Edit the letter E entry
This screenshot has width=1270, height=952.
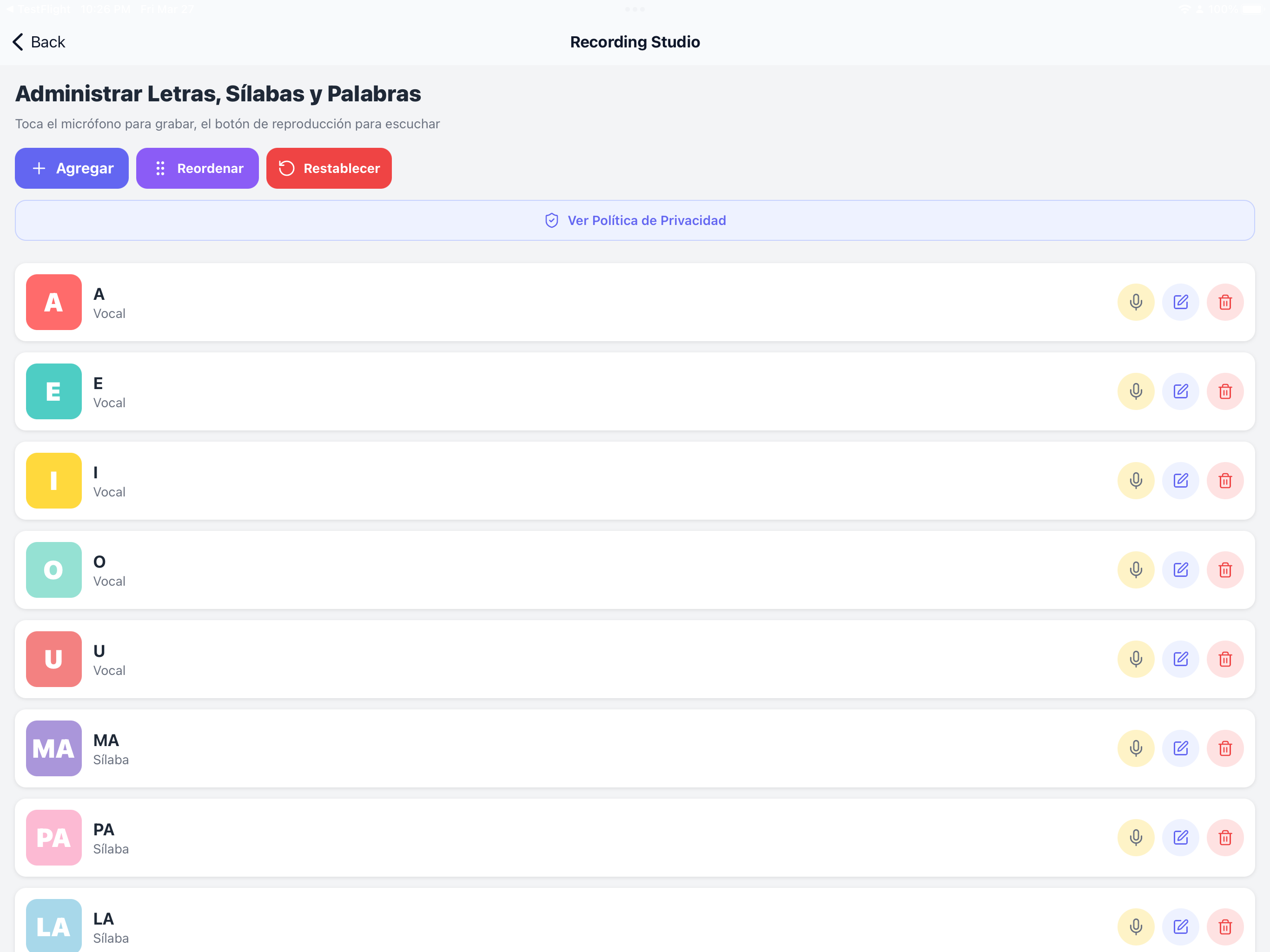(x=1180, y=391)
